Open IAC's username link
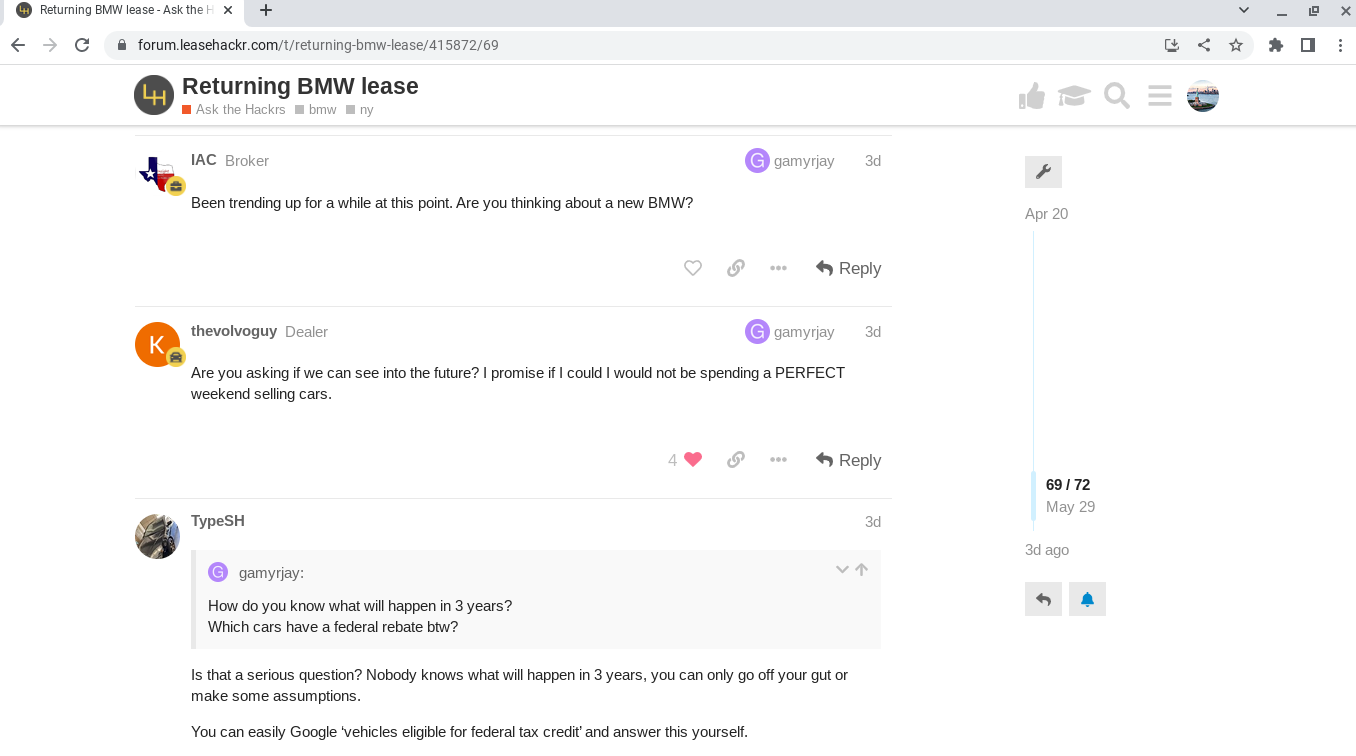Screen dimensions: 1356x756 [204, 160]
